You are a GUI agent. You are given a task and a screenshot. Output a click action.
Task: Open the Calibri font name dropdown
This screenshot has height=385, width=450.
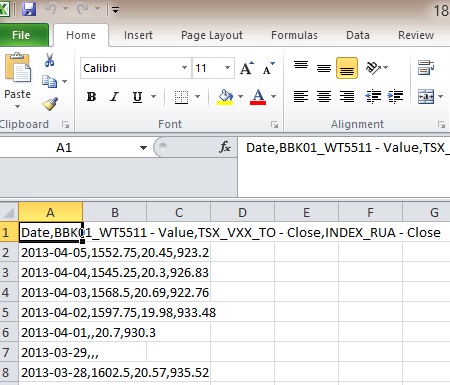(184, 68)
